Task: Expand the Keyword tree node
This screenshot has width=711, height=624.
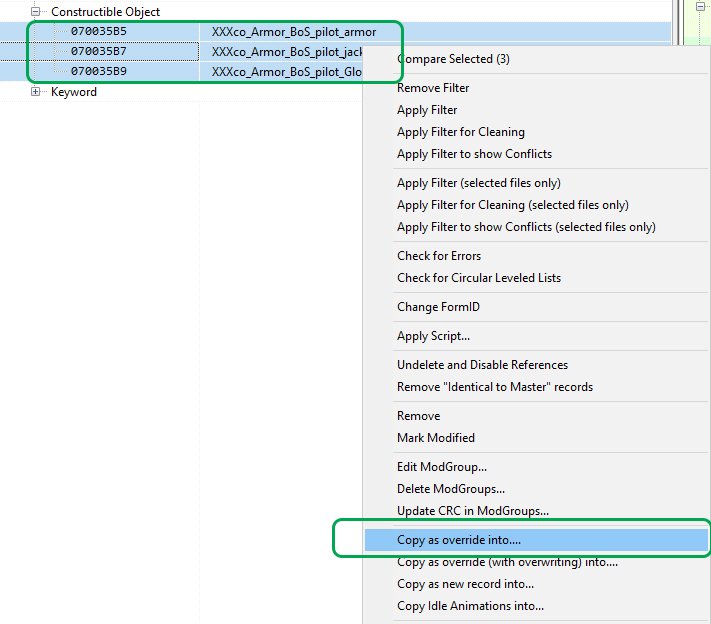Action: tap(37, 92)
